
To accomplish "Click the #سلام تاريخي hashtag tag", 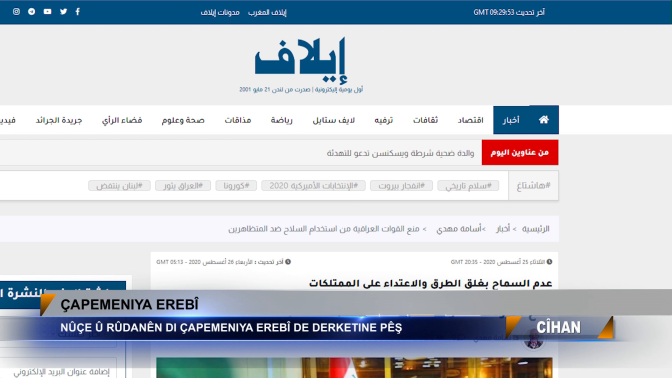I will point(468,186).
